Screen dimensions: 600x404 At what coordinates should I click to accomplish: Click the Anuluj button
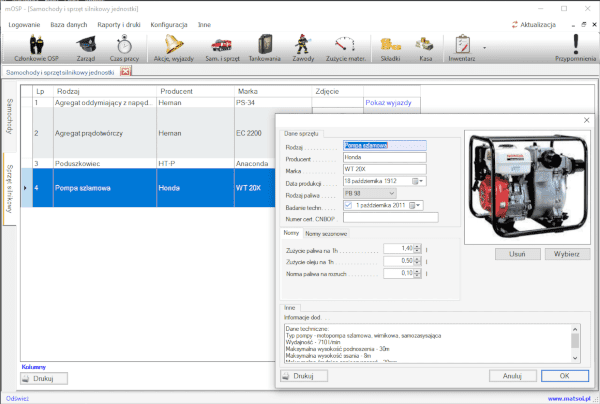[512, 376]
